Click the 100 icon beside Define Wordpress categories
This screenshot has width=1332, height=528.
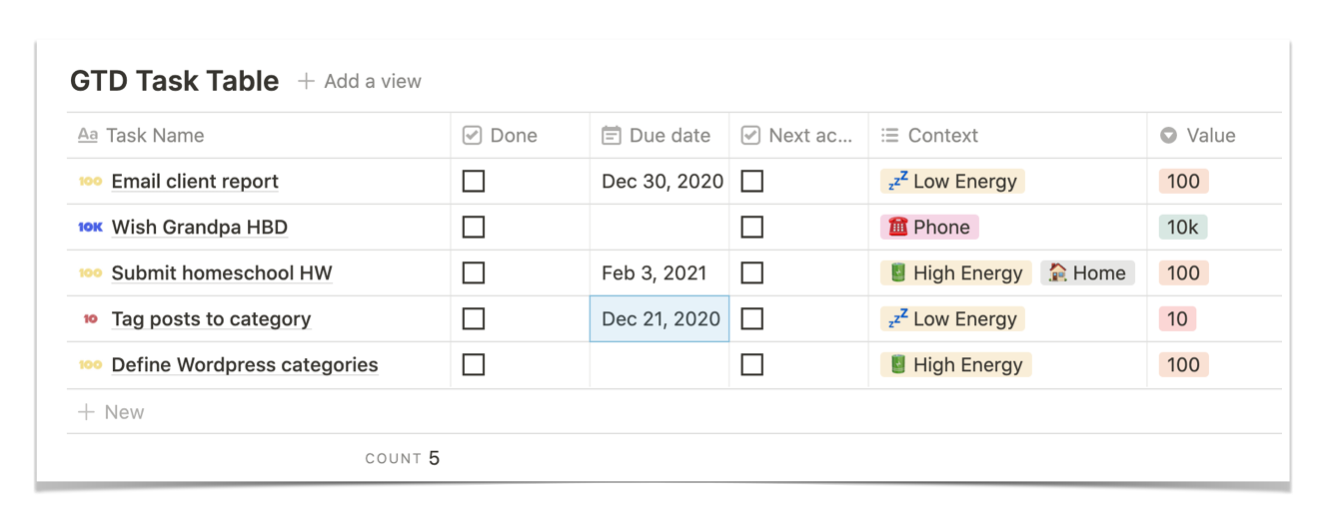click(90, 365)
